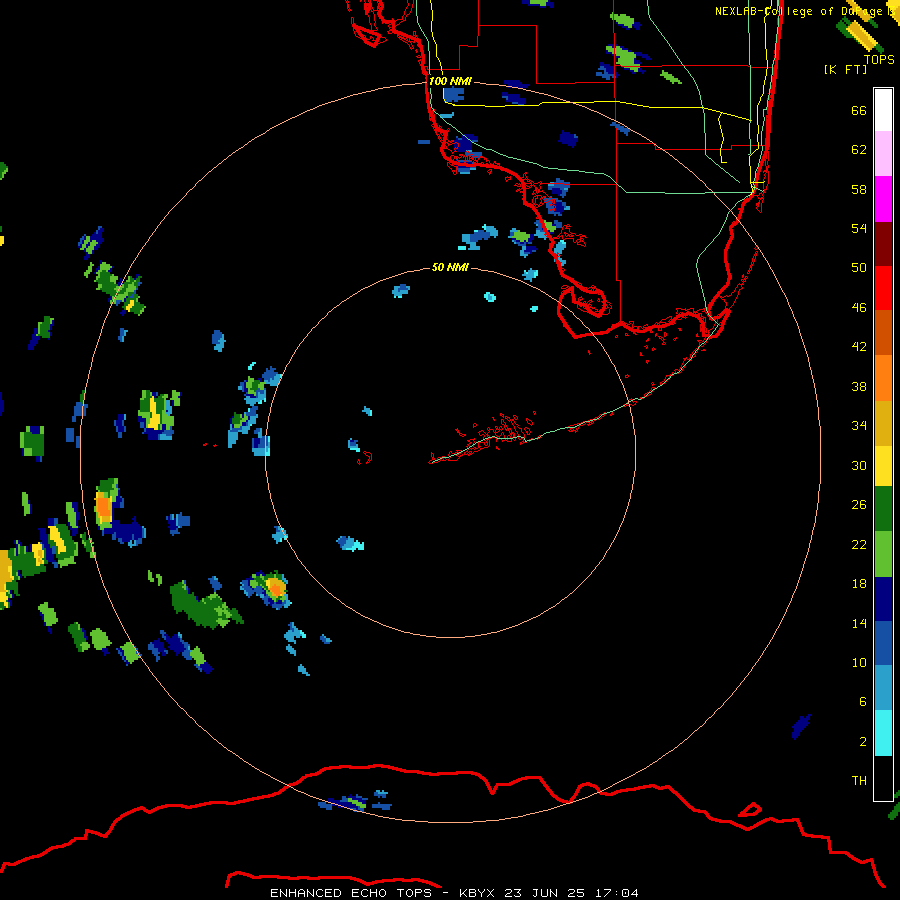Click the "23 JUN 25" date text
Screen dimensions: 900x900
[544, 893]
